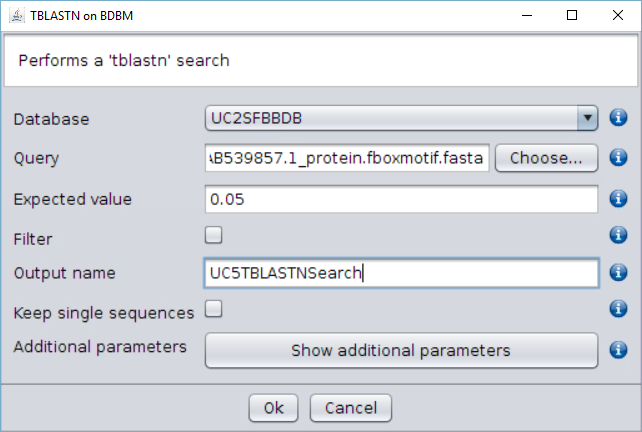Click the Choose... button for query file

pos(546,158)
